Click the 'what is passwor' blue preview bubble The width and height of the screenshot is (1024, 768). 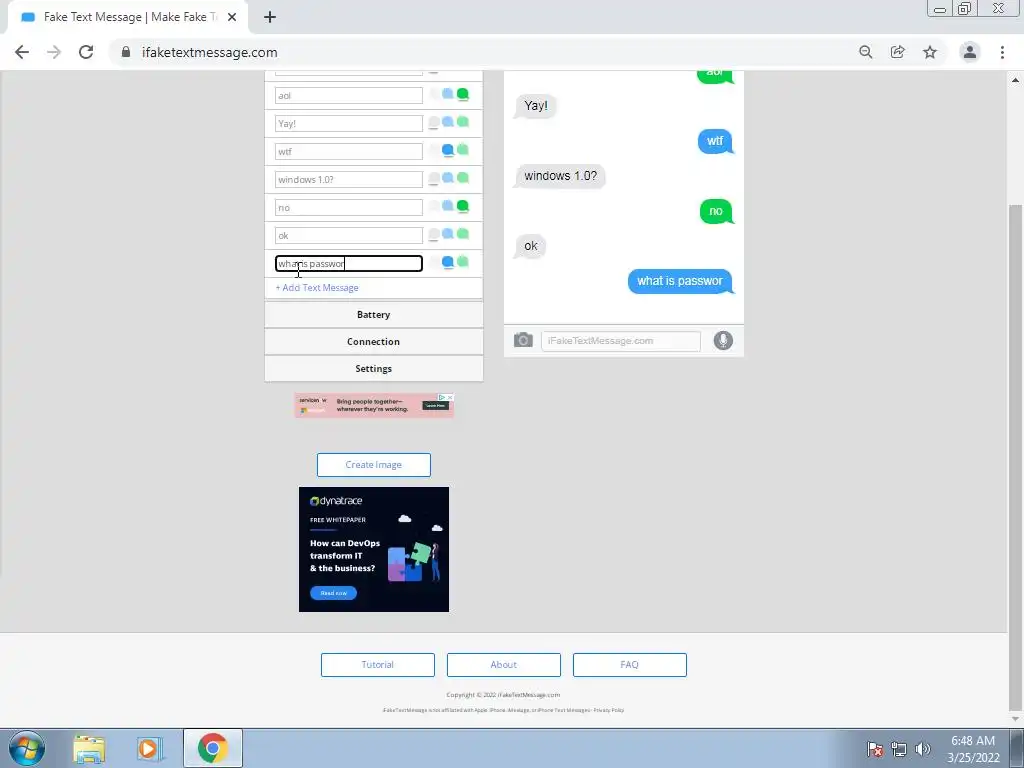[680, 281]
